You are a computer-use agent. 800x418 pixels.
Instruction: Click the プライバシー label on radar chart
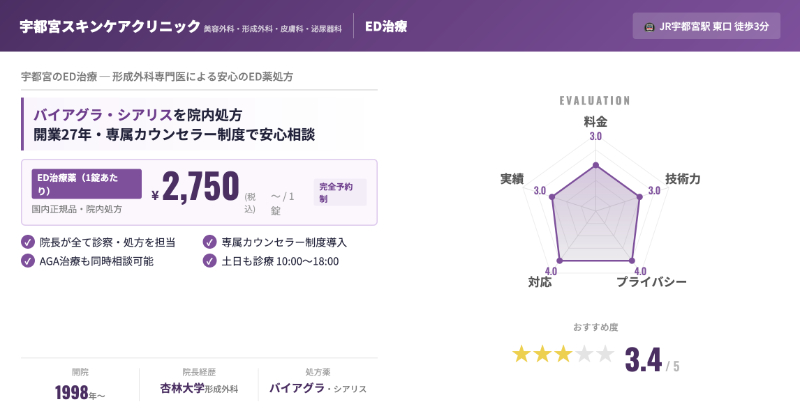651,283
